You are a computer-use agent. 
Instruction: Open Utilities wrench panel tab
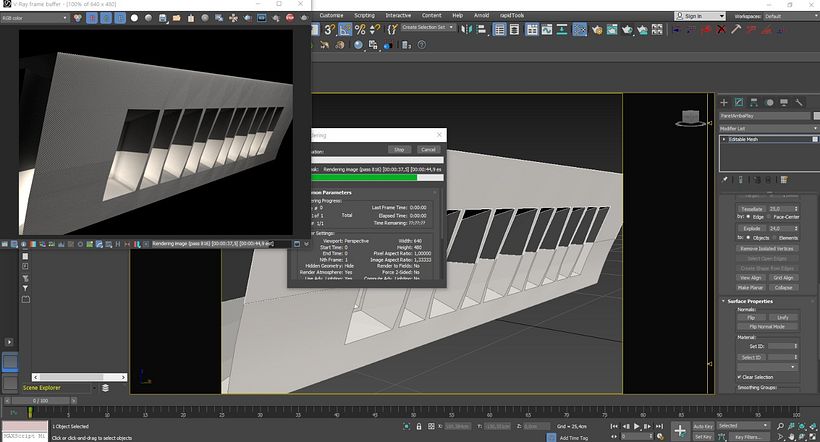(x=799, y=103)
